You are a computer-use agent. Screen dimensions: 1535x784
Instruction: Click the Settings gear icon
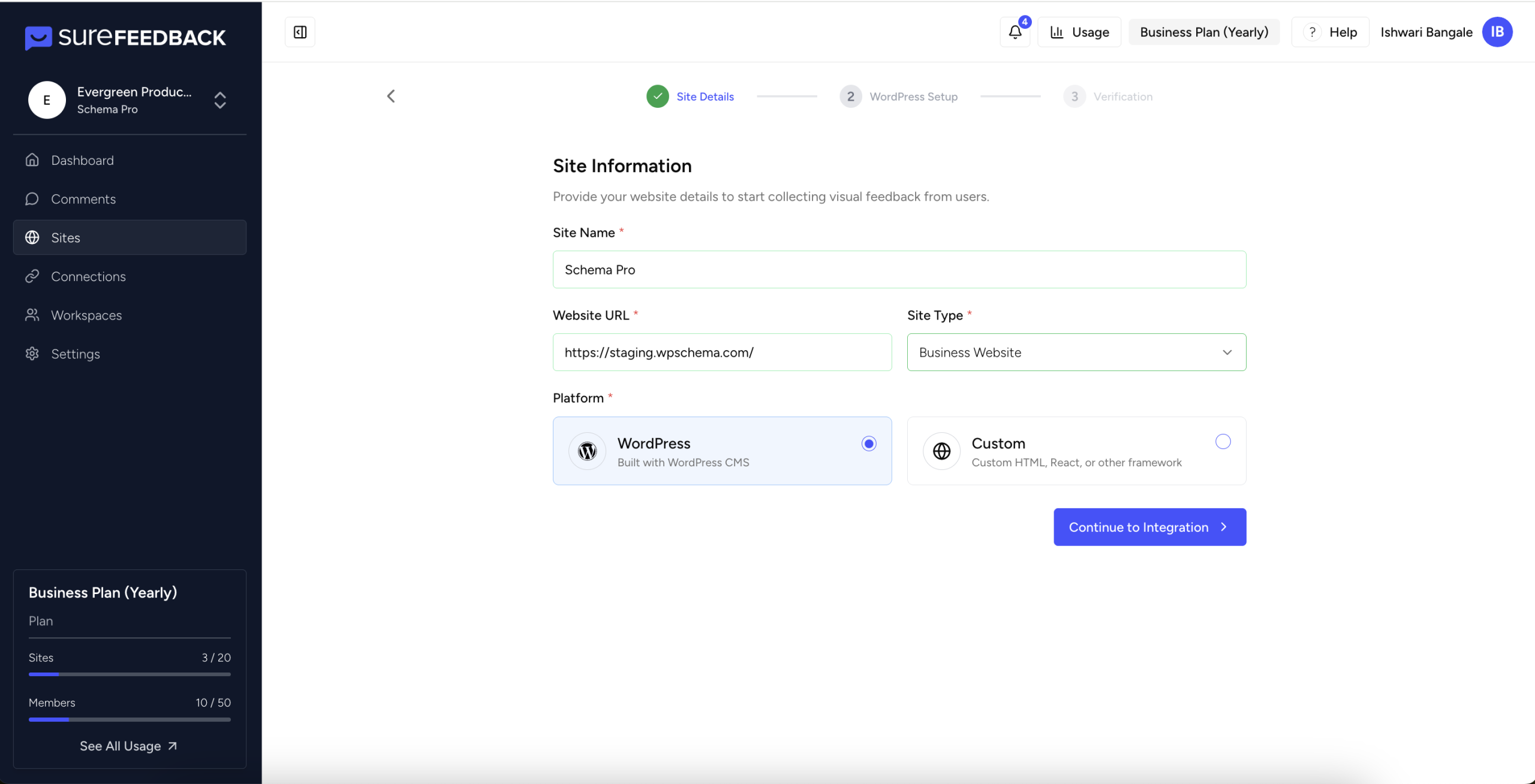[x=32, y=354]
